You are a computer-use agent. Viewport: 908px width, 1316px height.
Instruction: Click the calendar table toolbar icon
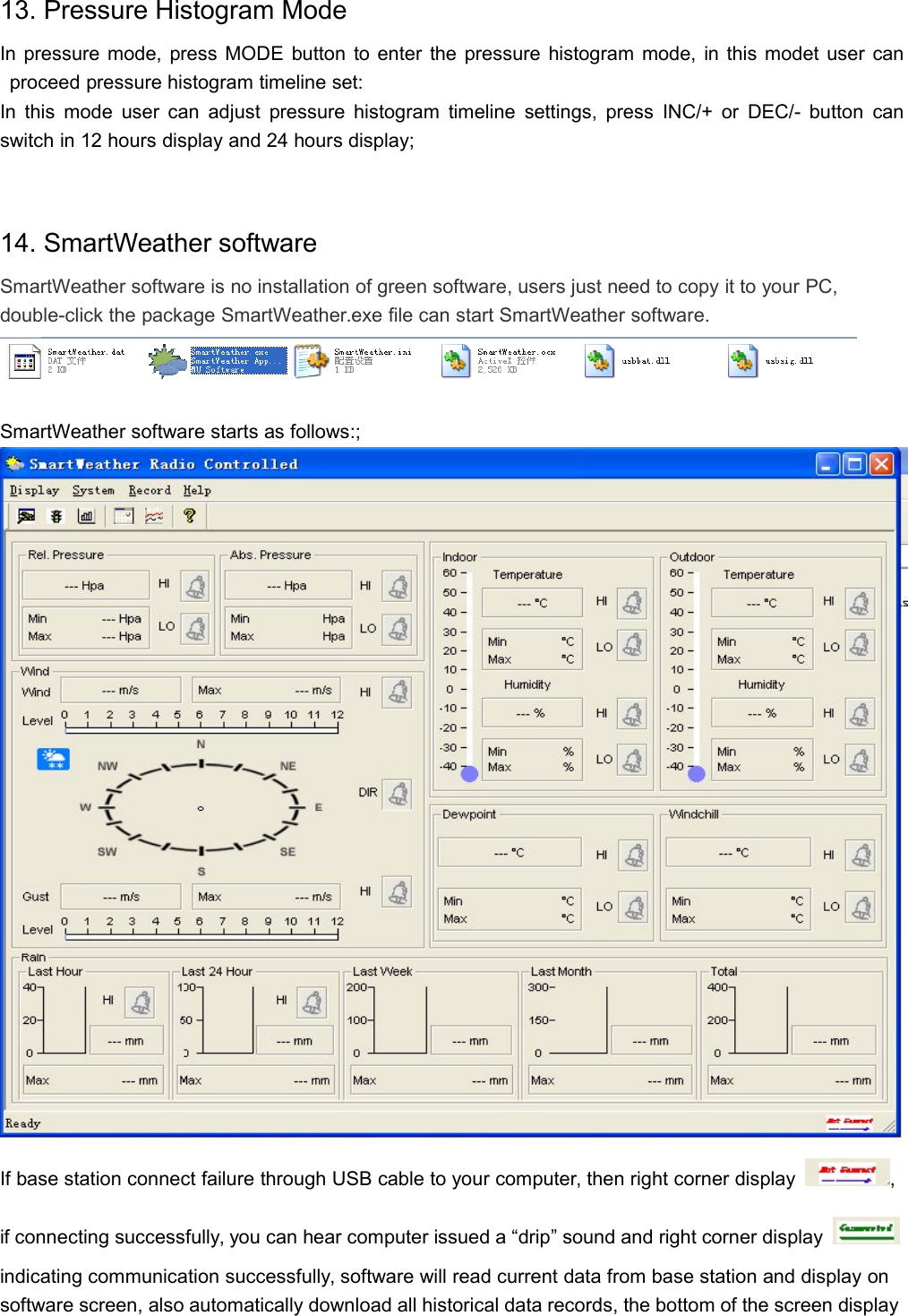coord(124,516)
